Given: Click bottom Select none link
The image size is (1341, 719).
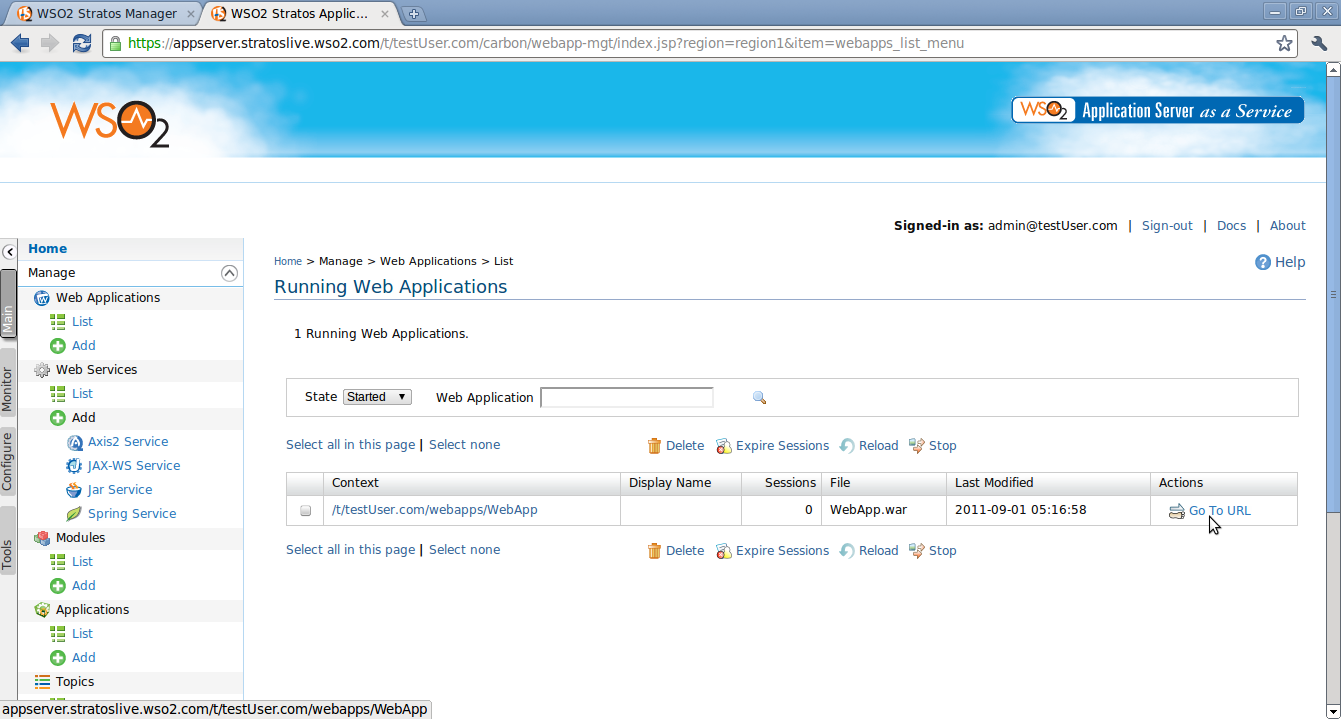Looking at the screenshot, I should [x=464, y=550].
